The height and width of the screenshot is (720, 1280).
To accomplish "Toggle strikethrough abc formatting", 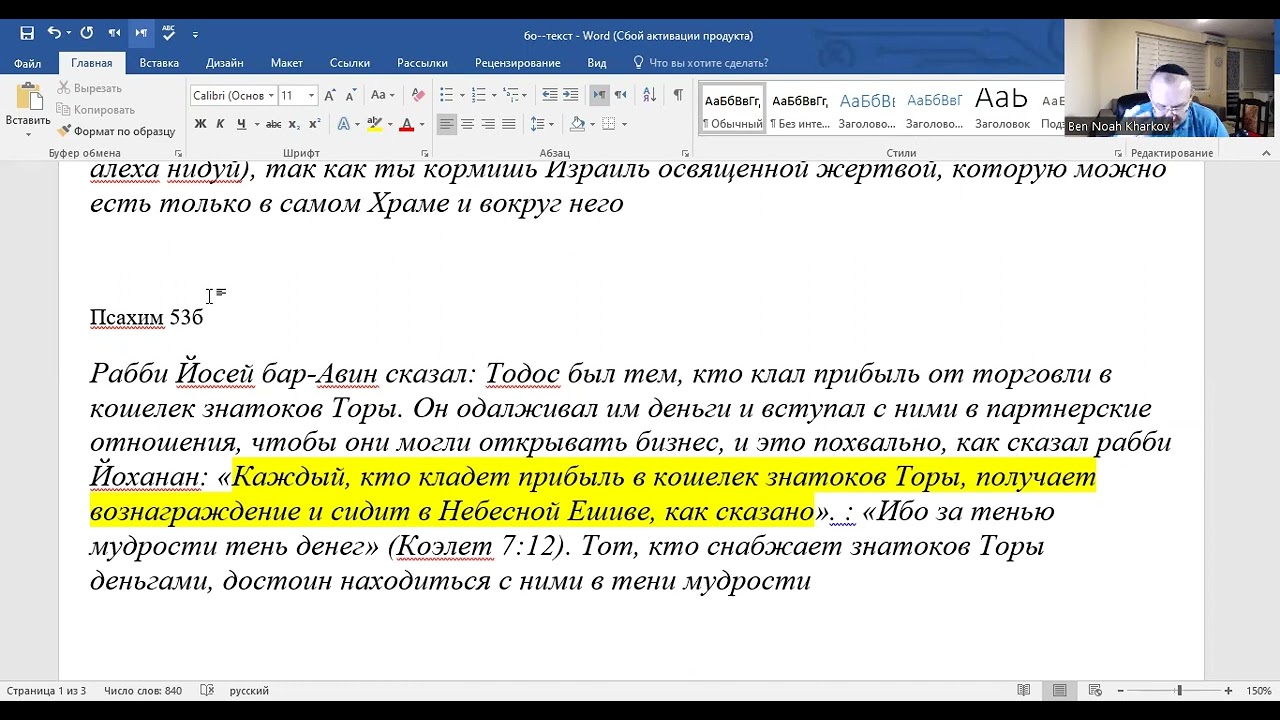I will tap(275, 124).
